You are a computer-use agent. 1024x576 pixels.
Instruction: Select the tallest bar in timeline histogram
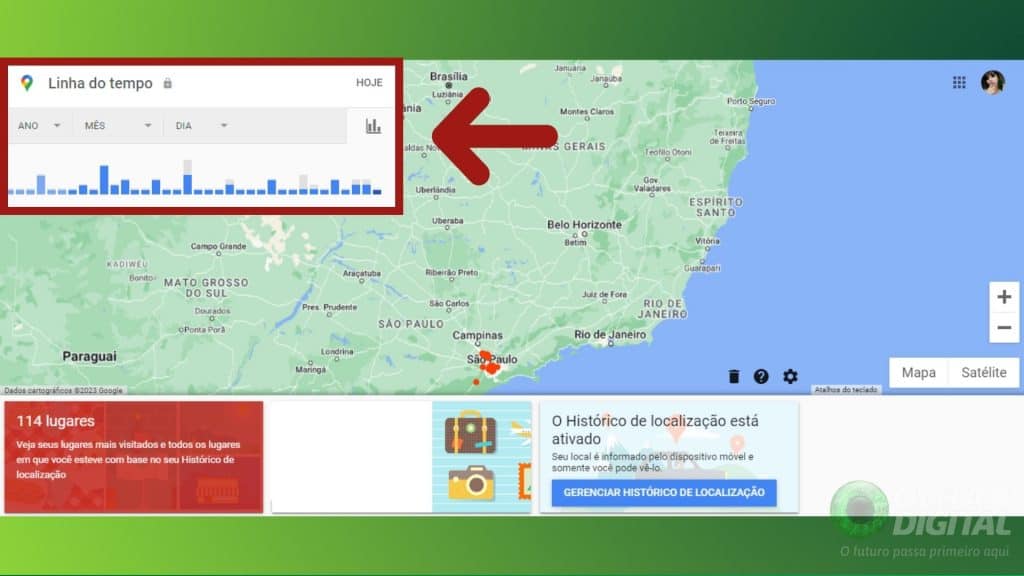click(187, 177)
